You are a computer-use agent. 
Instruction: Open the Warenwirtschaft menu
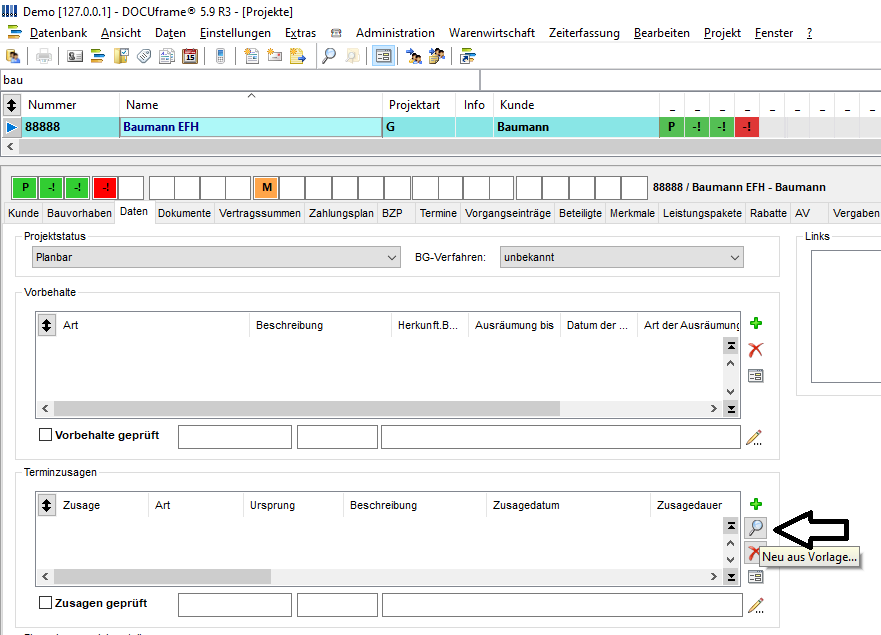[492, 33]
